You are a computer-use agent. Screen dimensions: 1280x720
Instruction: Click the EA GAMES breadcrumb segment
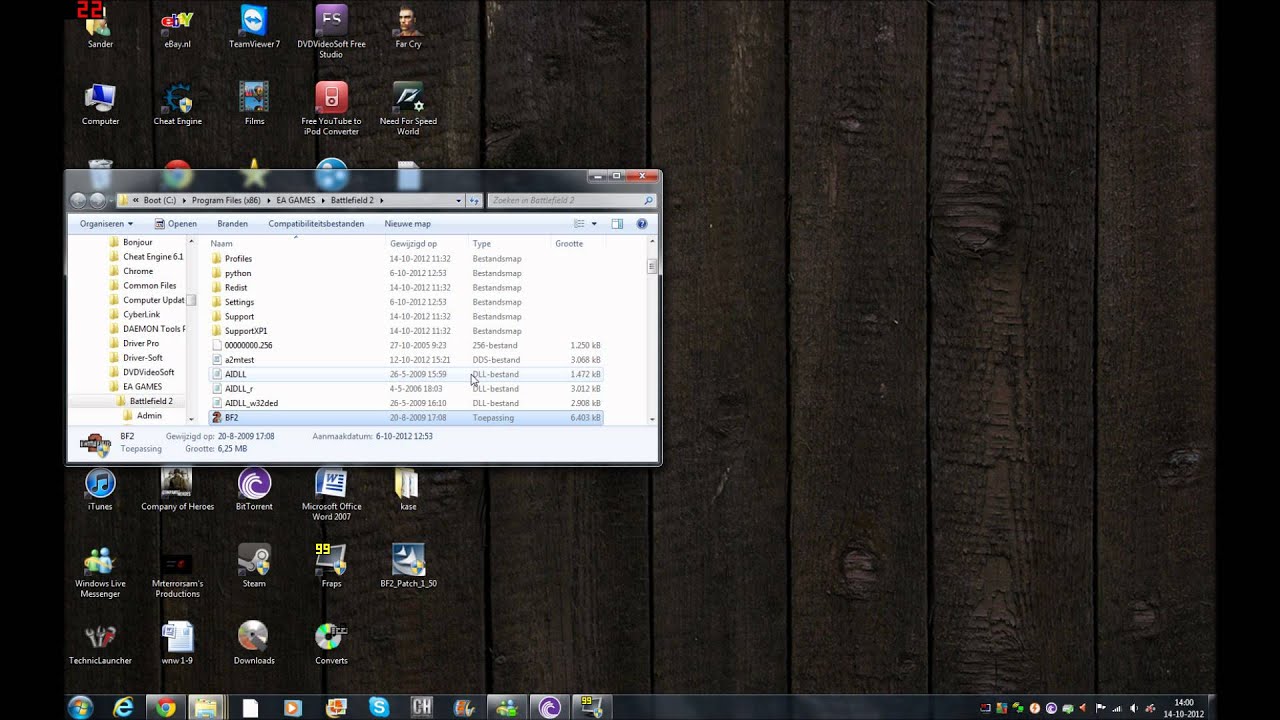click(295, 200)
